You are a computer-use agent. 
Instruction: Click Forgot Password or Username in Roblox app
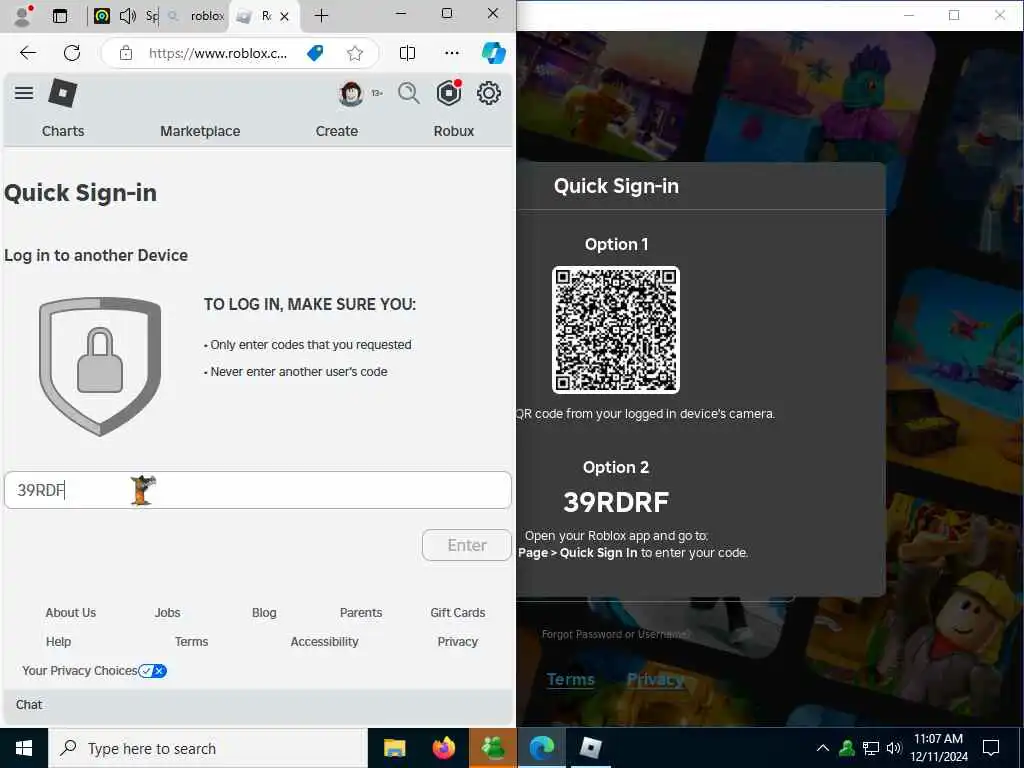point(615,634)
